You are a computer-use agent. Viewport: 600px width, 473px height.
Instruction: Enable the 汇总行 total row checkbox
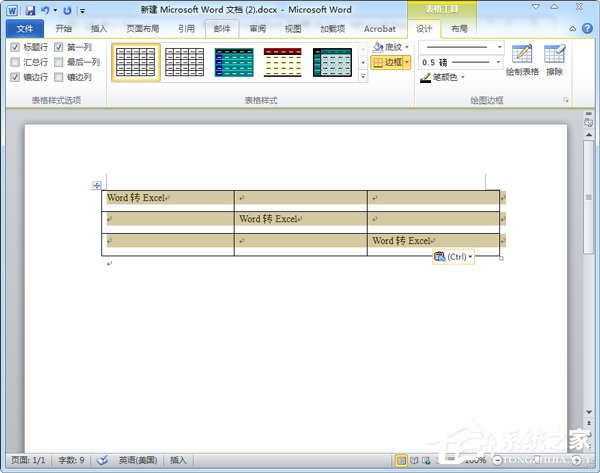14,62
